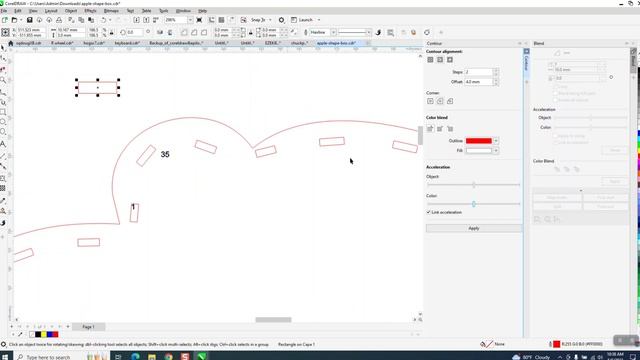
Task: Choose the Outside contour alignment icon
Action: 450,60
